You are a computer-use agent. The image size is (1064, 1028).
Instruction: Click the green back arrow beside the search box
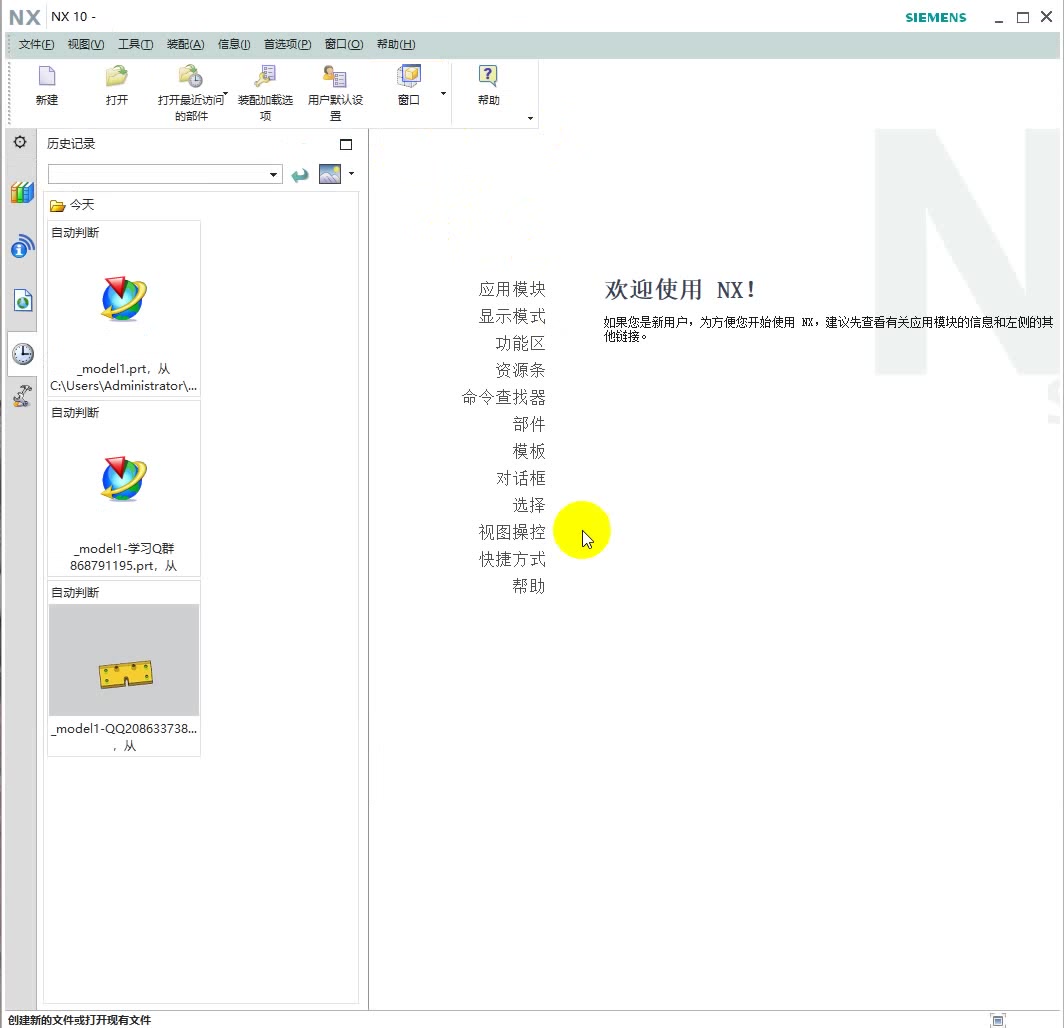299,174
